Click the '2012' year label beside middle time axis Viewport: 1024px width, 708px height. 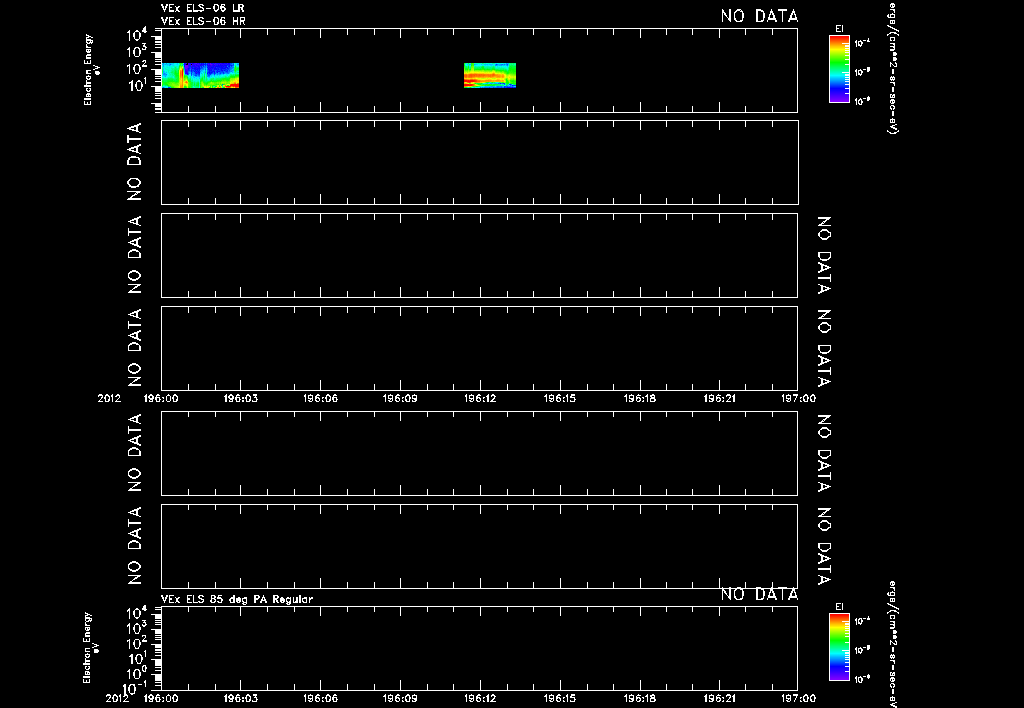pos(109,398)
